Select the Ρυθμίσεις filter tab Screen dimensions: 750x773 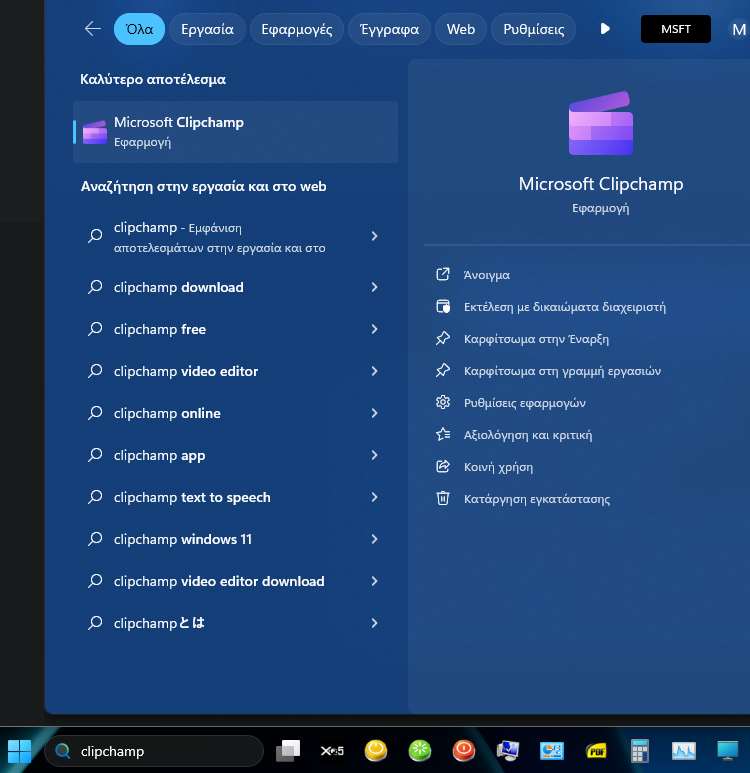click(534, 29)
